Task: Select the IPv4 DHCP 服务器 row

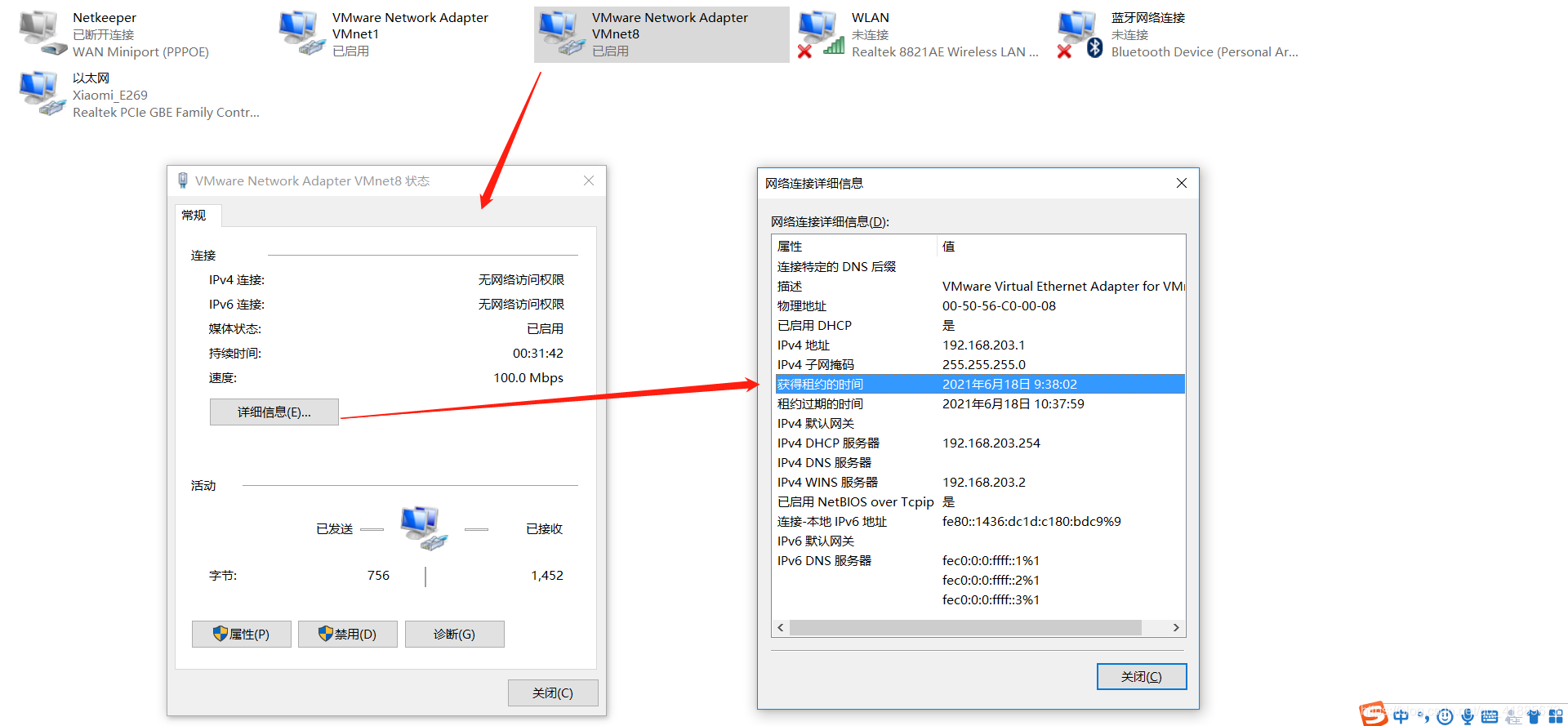Action: point(978,443)
